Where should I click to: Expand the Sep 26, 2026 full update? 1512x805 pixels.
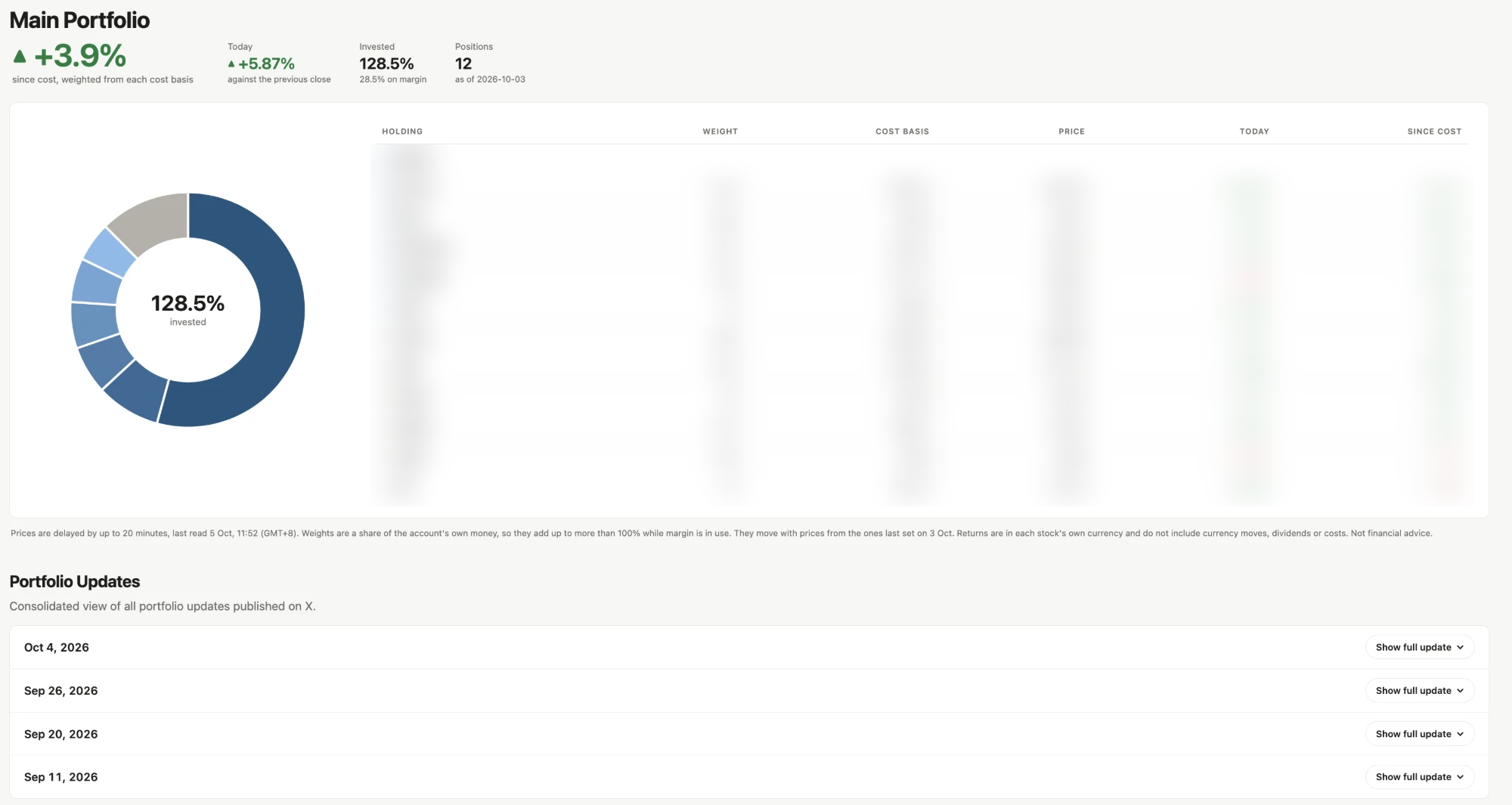(1419, 690)
